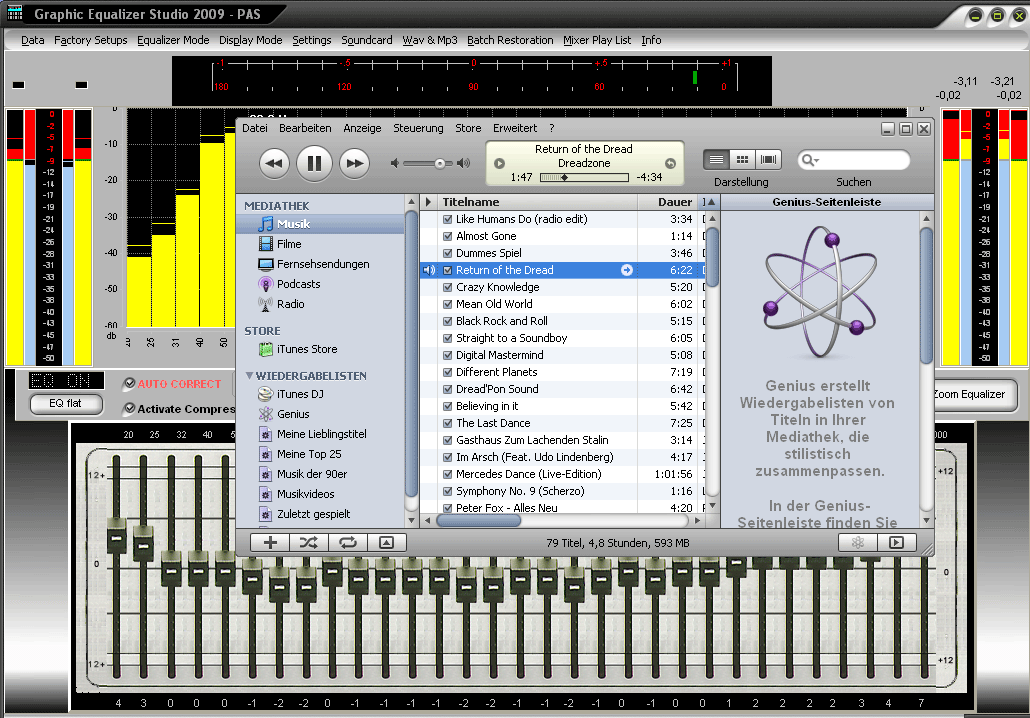Click the plus icon to add playlist
This screenshot has height=718, width=1030.
(270, 542)
